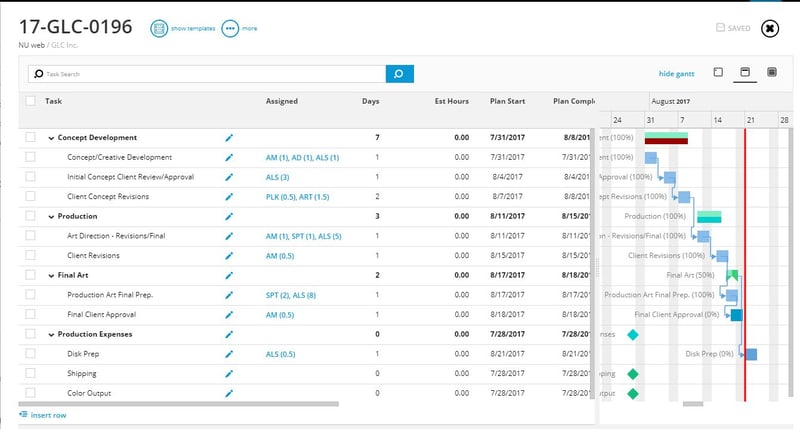Screen dimensions: 800x429
Task: Click inside the Task Search field
Action: pos(207,74)
